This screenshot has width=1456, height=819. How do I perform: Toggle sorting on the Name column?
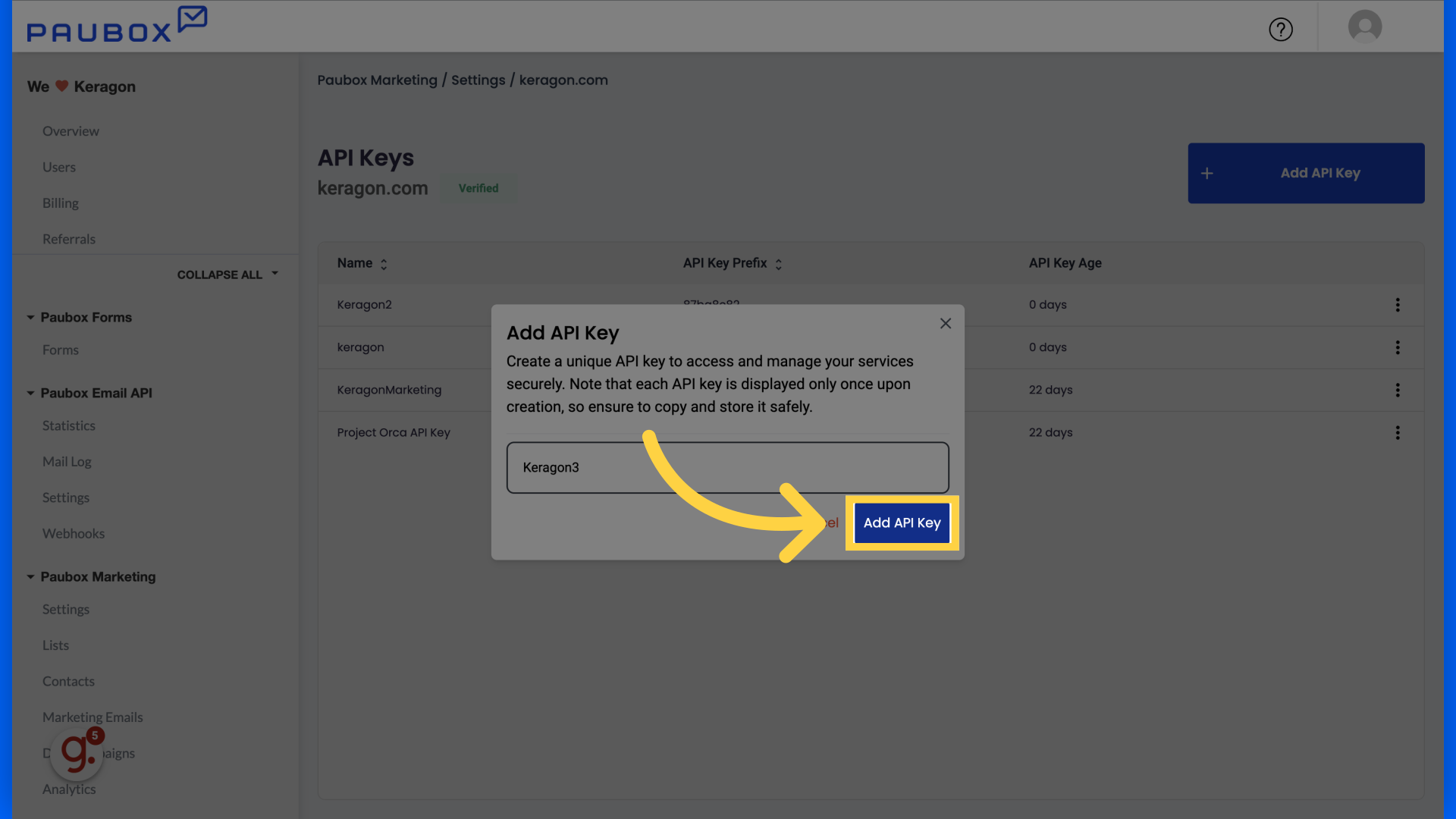click(x=384, y=263)
